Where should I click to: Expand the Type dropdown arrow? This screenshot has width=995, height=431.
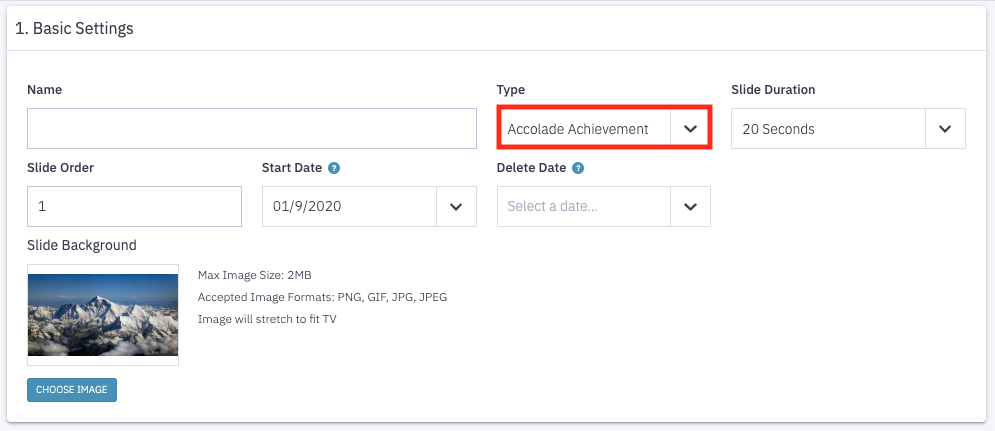click(x=690, y=129)
